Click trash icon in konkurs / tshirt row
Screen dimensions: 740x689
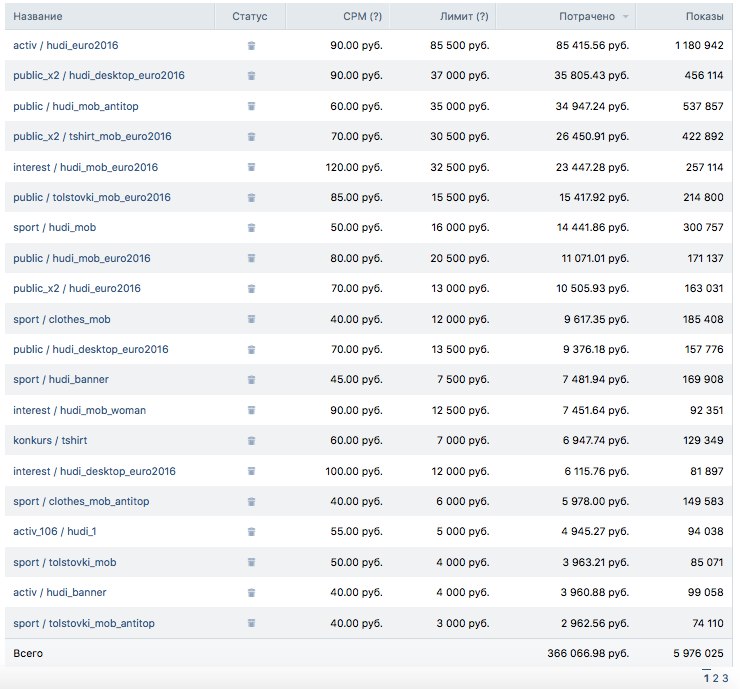[x=251, y=441]
